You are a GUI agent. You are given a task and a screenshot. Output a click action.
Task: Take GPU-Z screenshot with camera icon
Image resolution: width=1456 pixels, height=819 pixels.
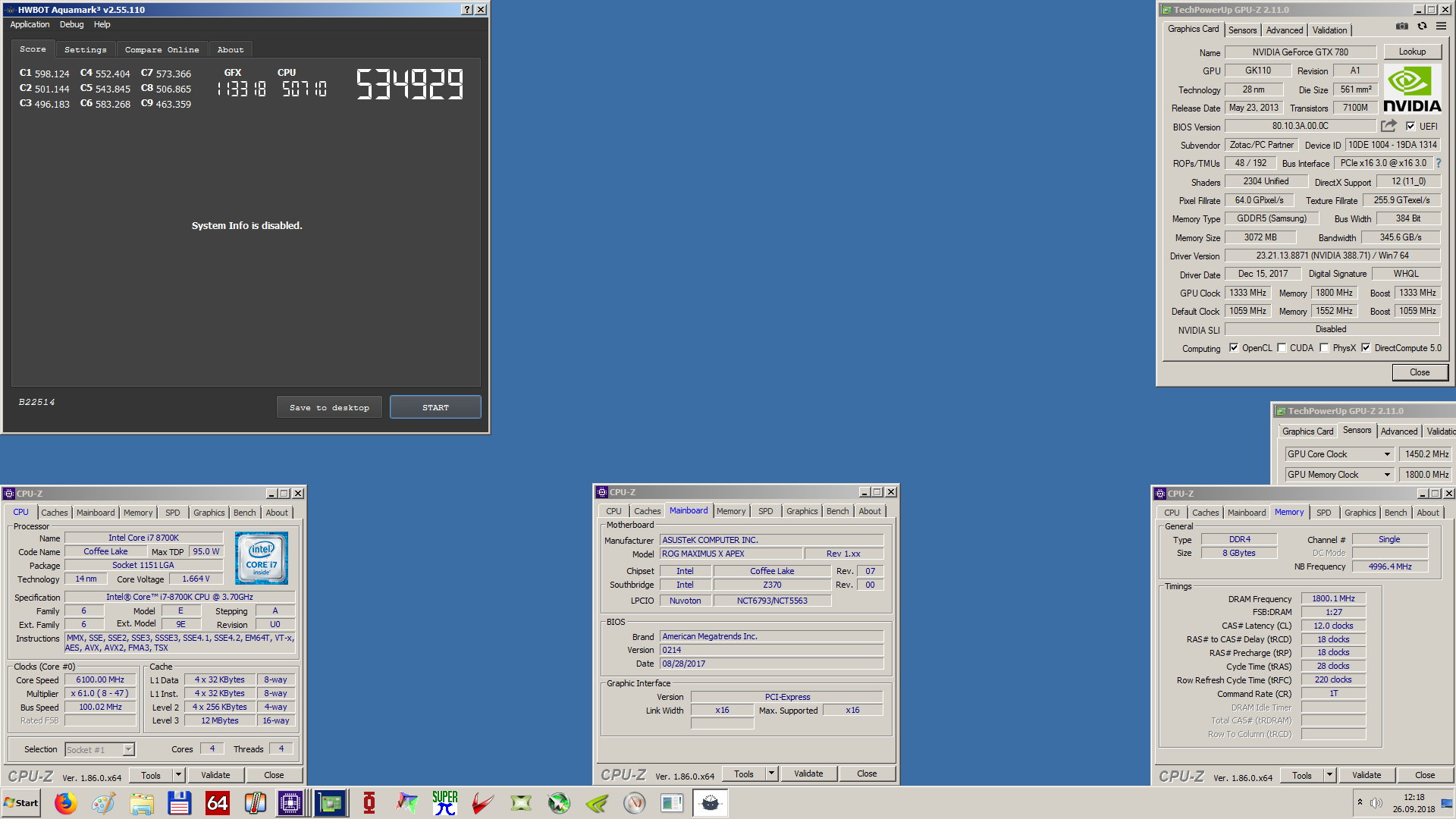pos(1402,27)
